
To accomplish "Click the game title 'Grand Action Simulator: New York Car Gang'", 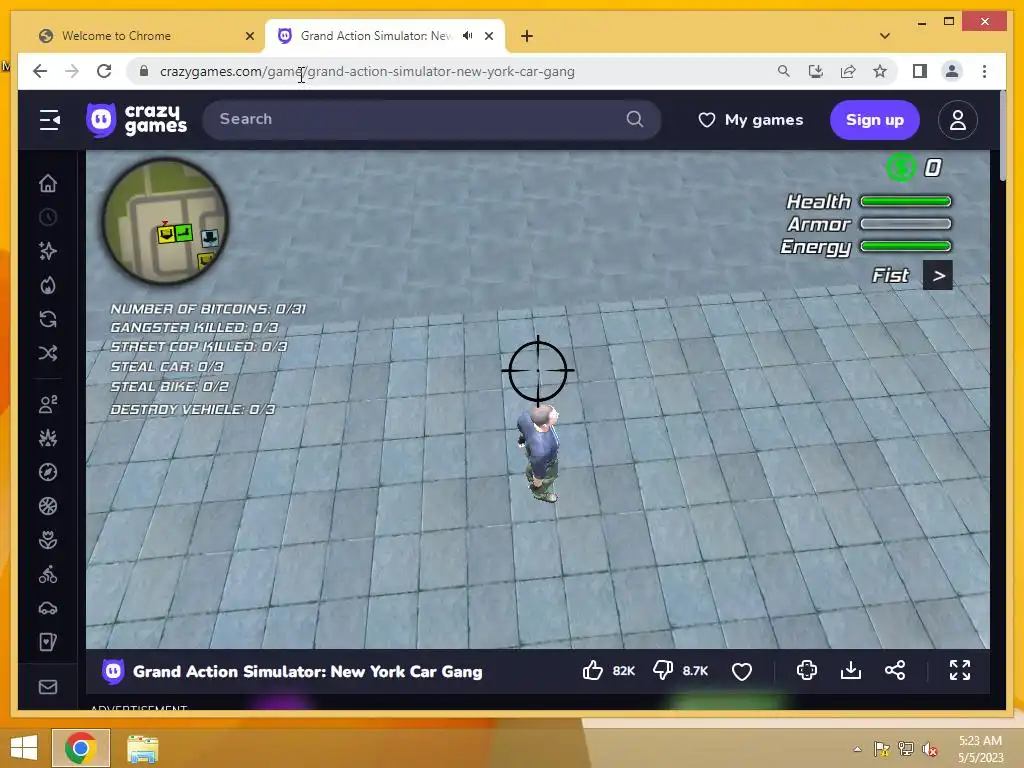I will (308, 672).
